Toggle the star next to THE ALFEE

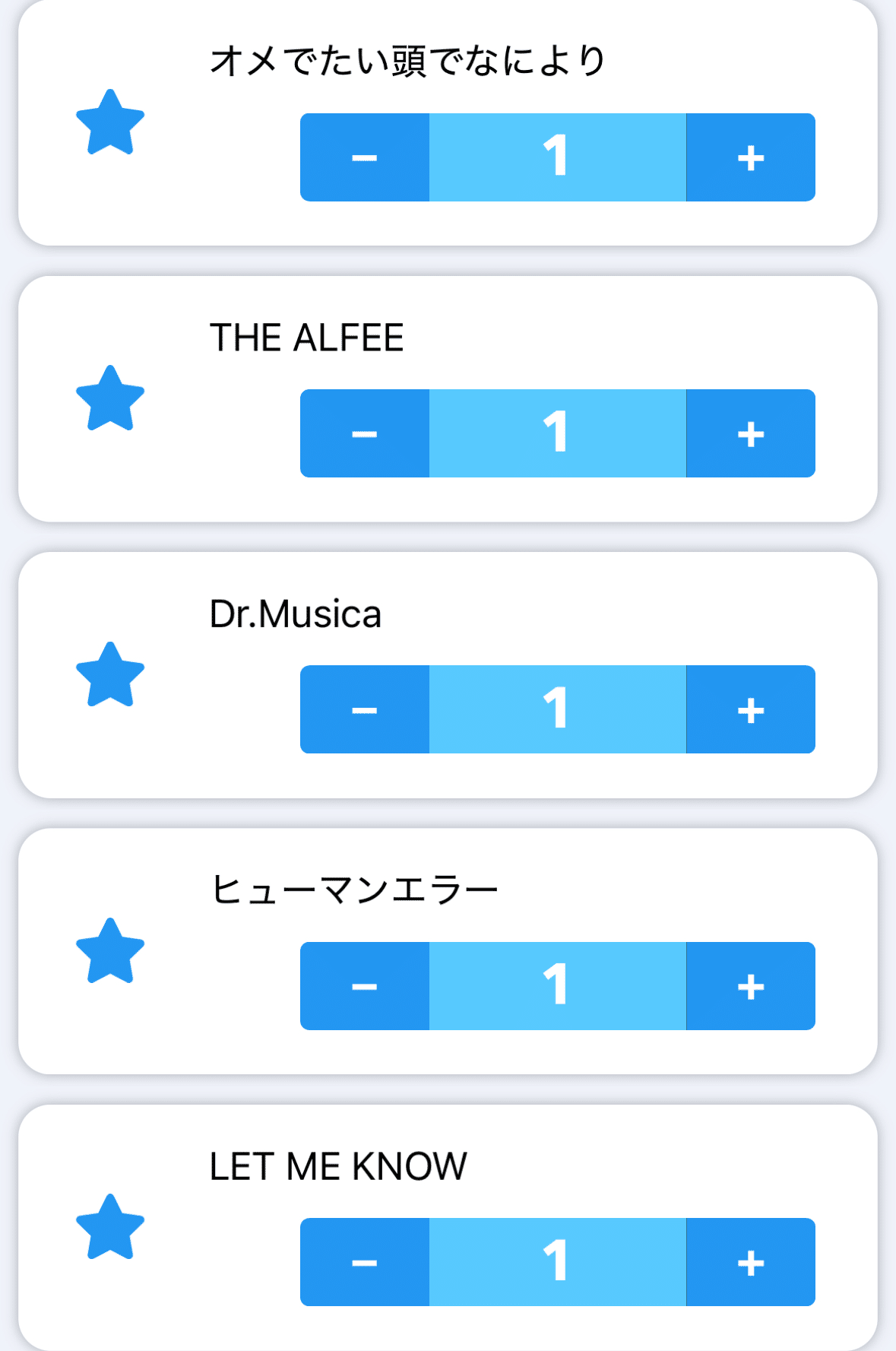(x=110, y=399)
